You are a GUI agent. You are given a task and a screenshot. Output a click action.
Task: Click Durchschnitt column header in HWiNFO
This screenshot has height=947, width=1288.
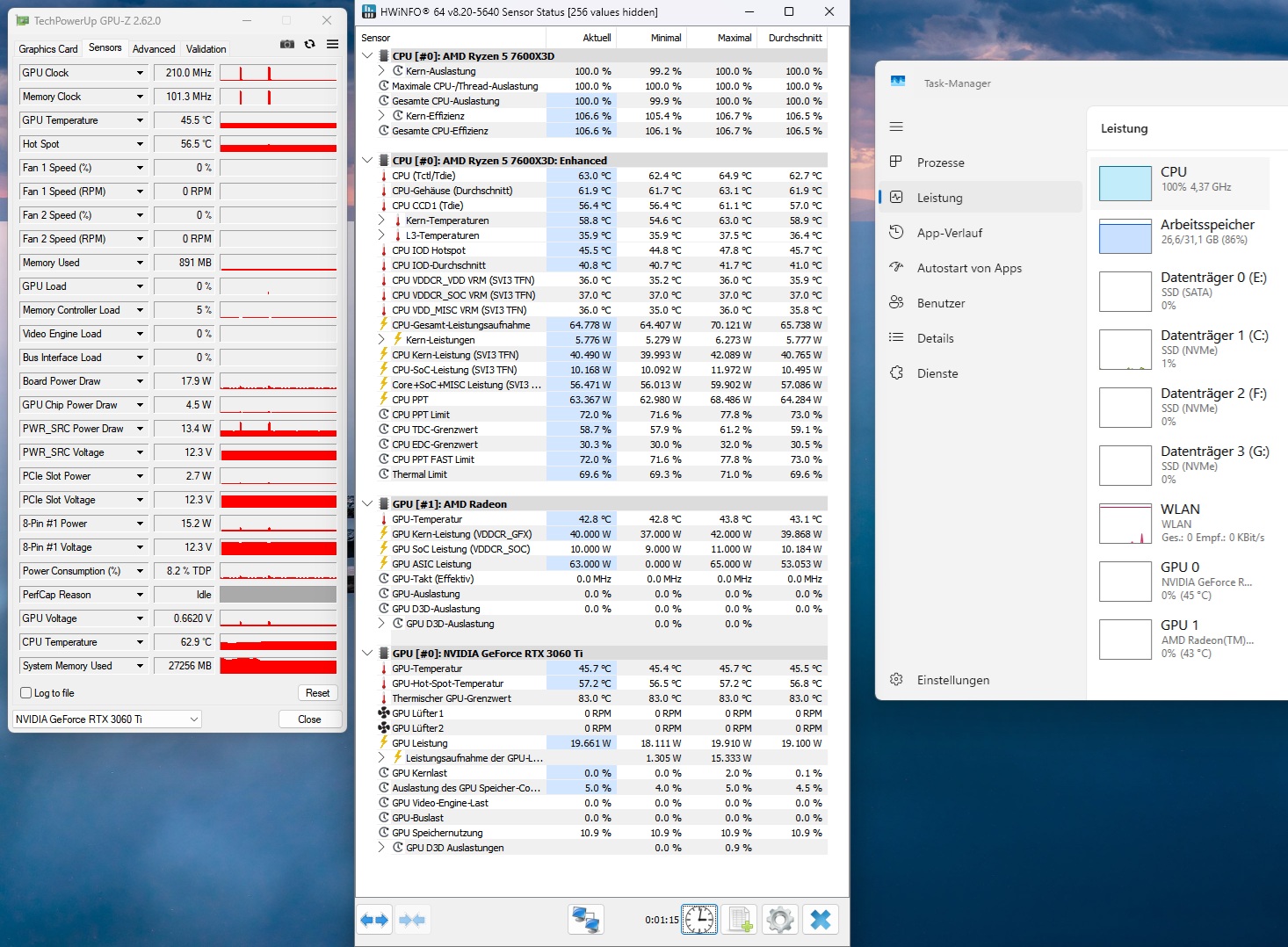click(x=792, y=38)
